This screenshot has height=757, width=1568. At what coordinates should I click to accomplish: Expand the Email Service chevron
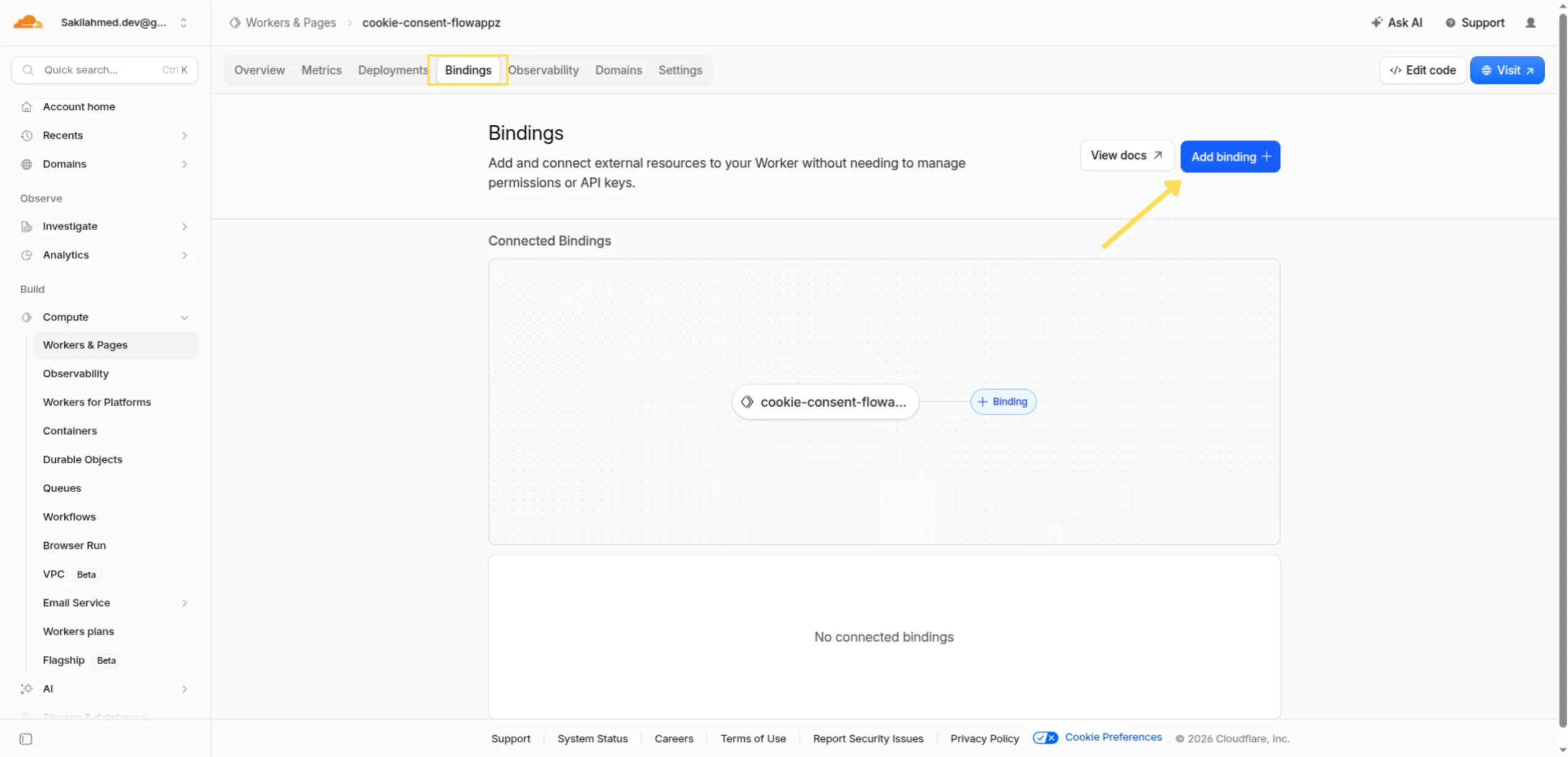(184, 603)
